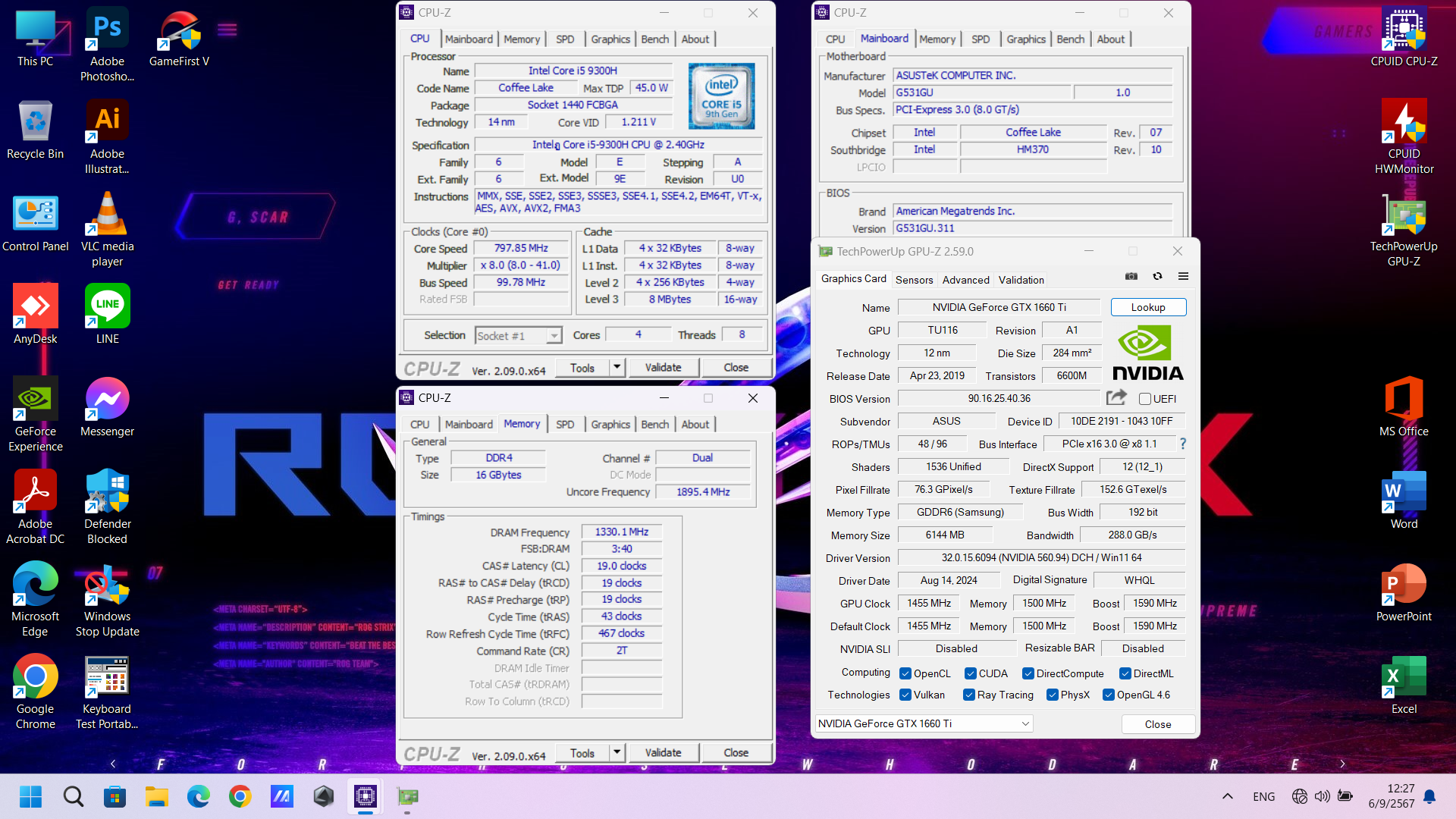Viewport: 1456px width, 819px height.
Task: Open GeForce Experience shortcut
Action: 35,414
